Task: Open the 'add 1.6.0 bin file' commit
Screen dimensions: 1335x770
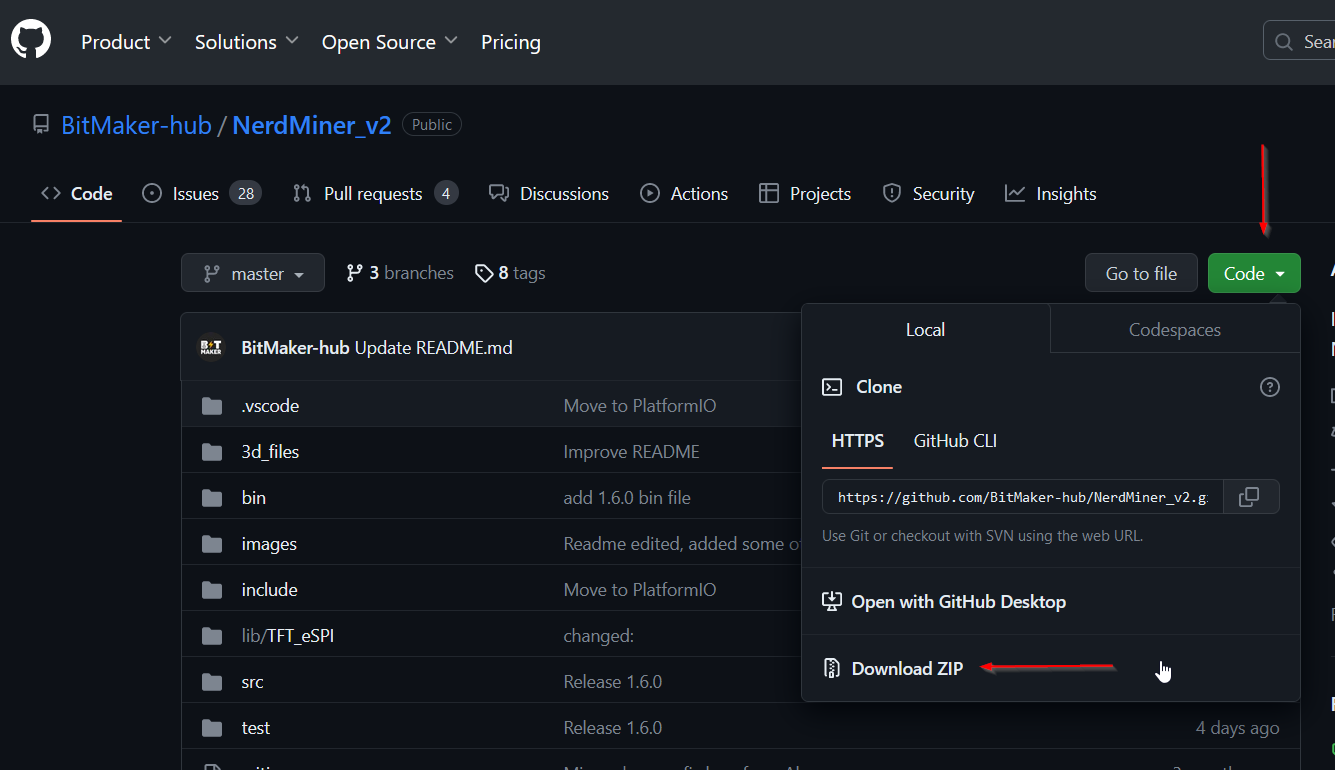Action: click(627, 498)
